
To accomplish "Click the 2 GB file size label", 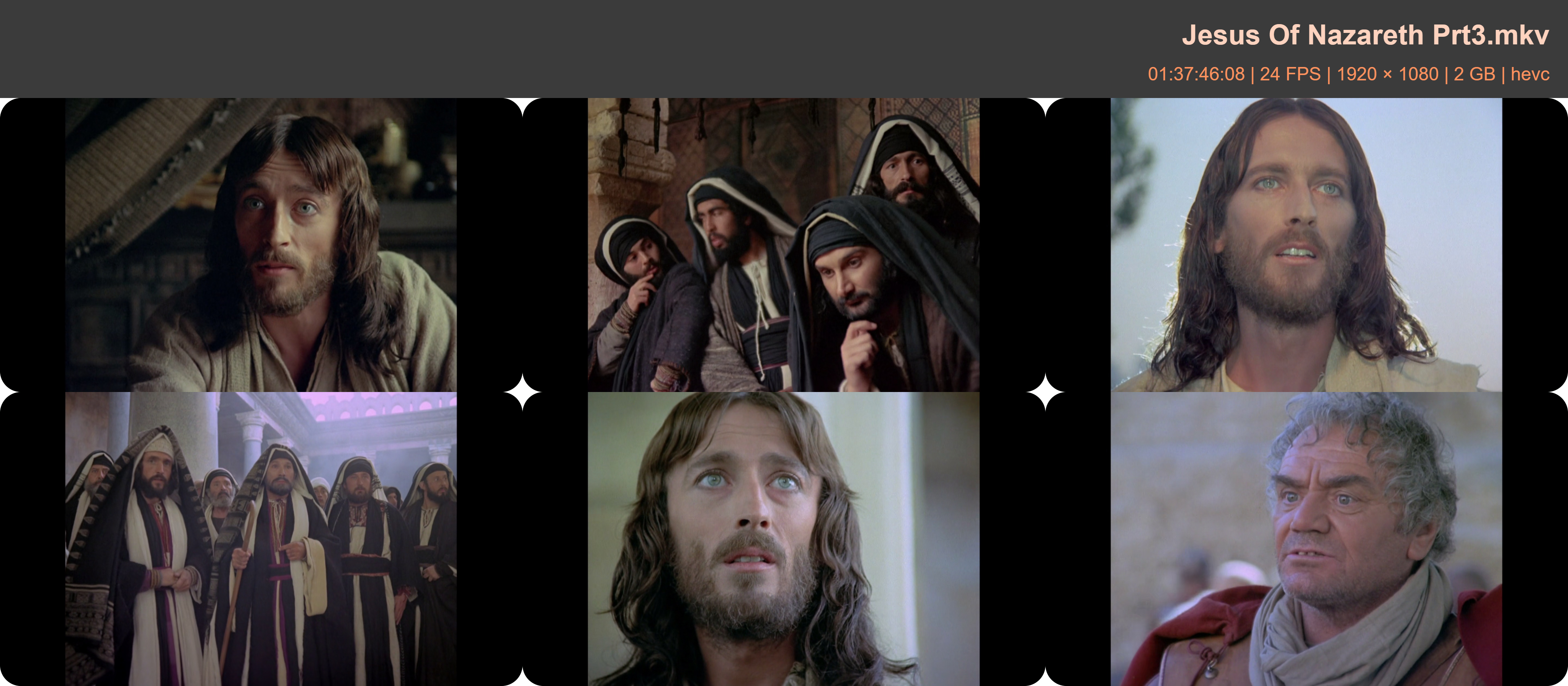I will pos(1474,74).
